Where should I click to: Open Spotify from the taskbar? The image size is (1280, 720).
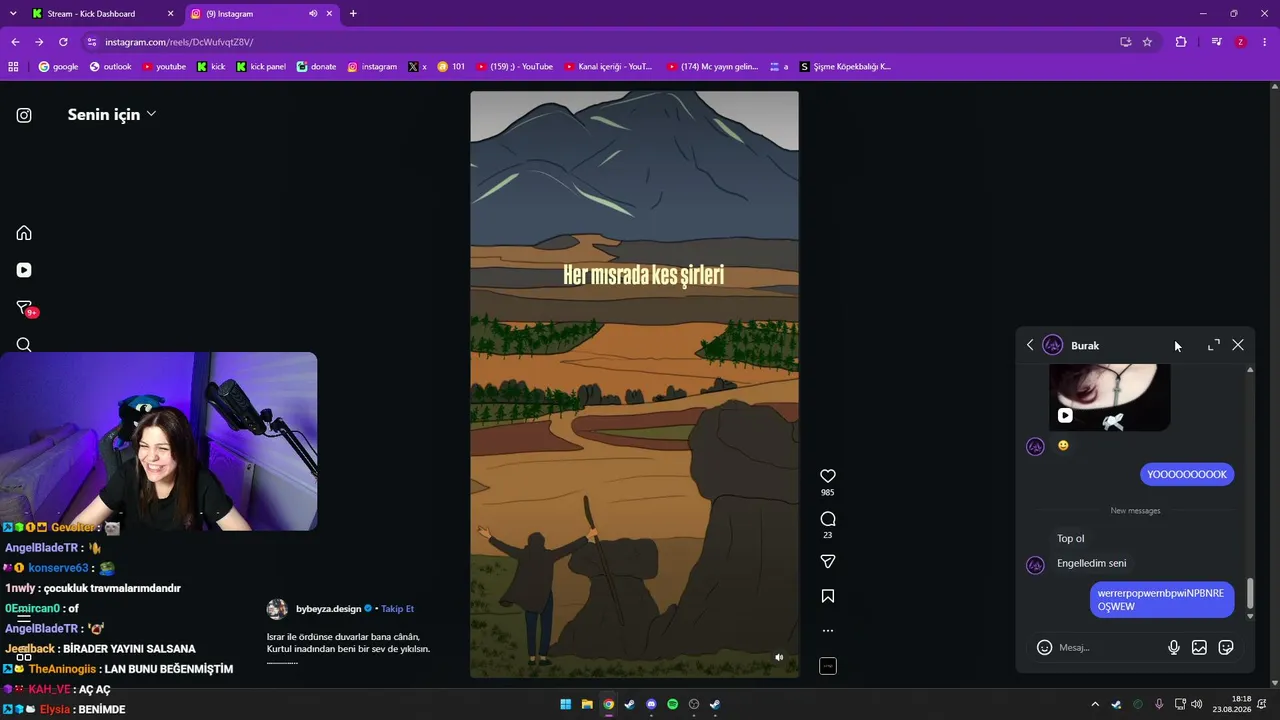pyautogui.click(x=672, y=704)
